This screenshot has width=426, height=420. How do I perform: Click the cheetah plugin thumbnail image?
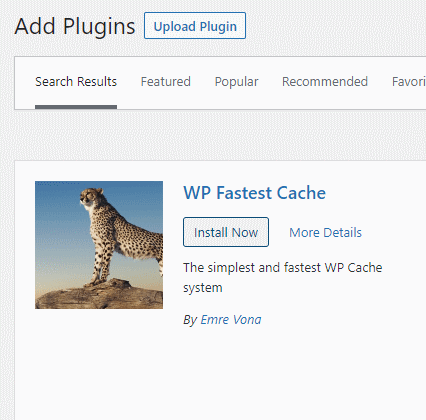tap(99, 245)
